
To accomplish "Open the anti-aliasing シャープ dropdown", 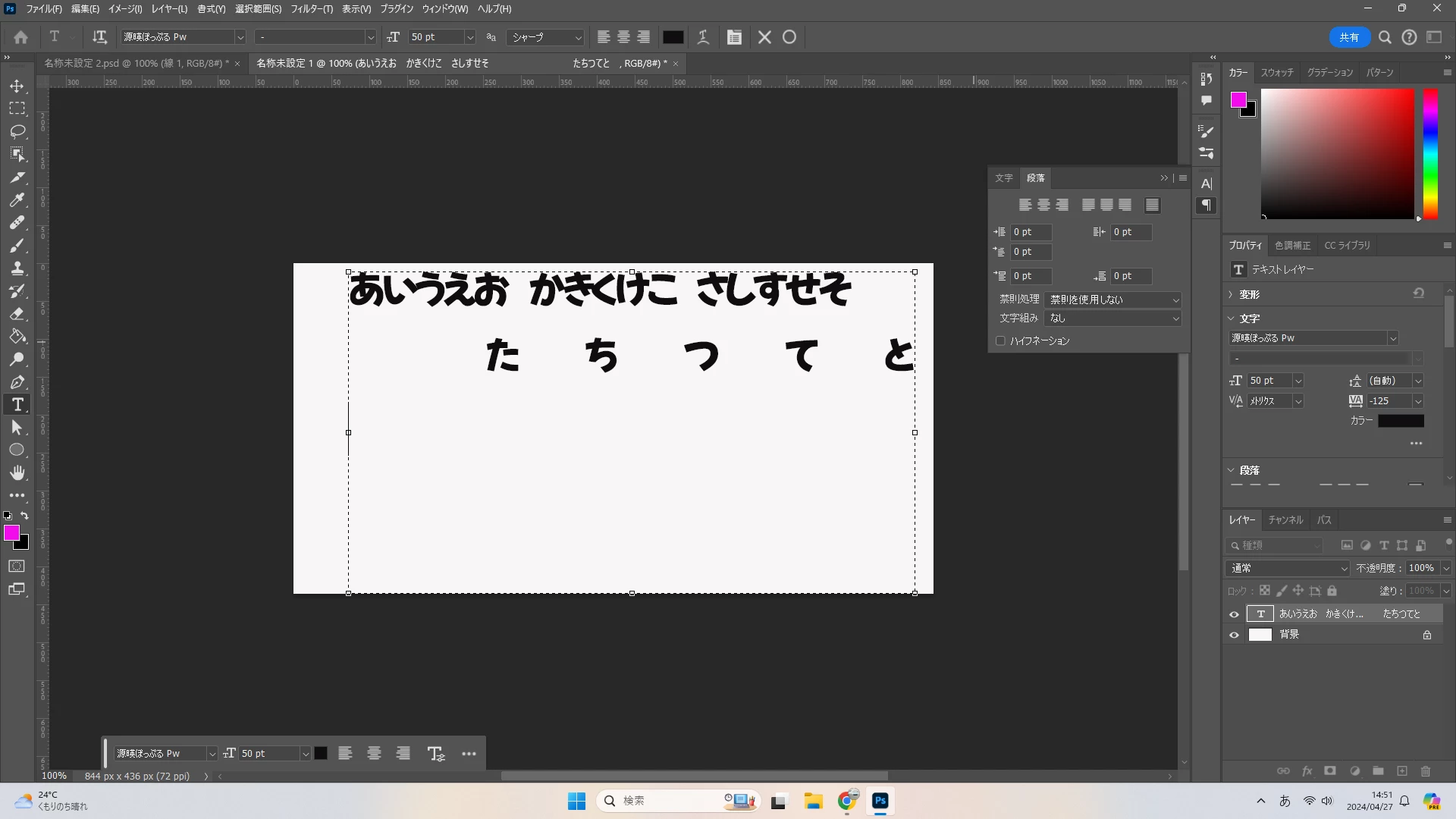I will click(x=546, y=37).
